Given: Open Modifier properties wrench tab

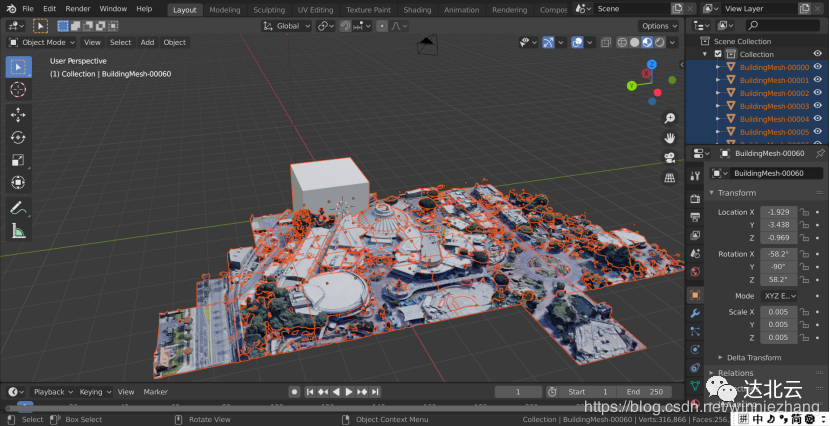Looking at the screenshot, I should [695, 313].
